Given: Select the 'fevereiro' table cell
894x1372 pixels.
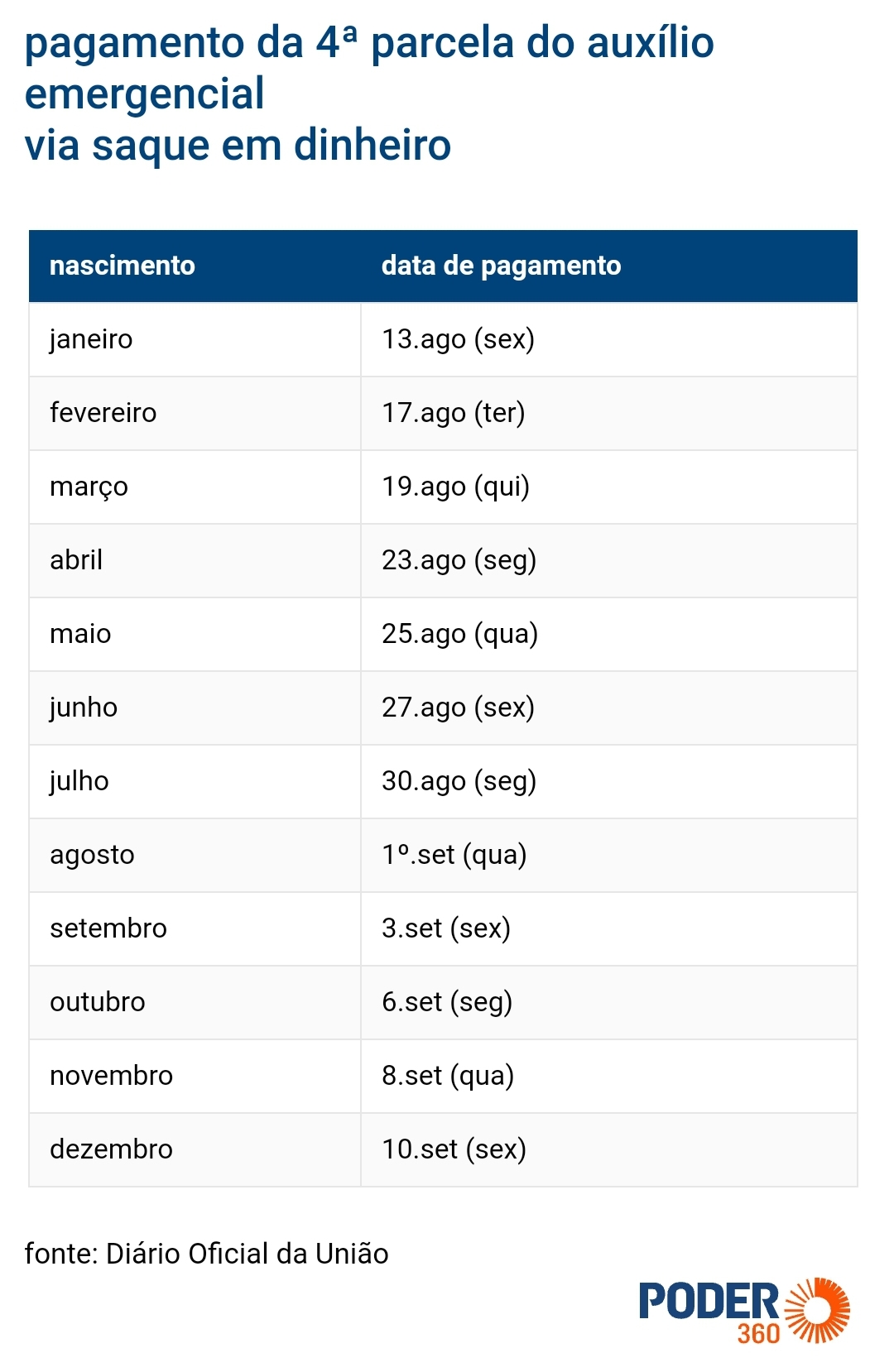Looking at the screenshot, I should (x=195, y=413).
